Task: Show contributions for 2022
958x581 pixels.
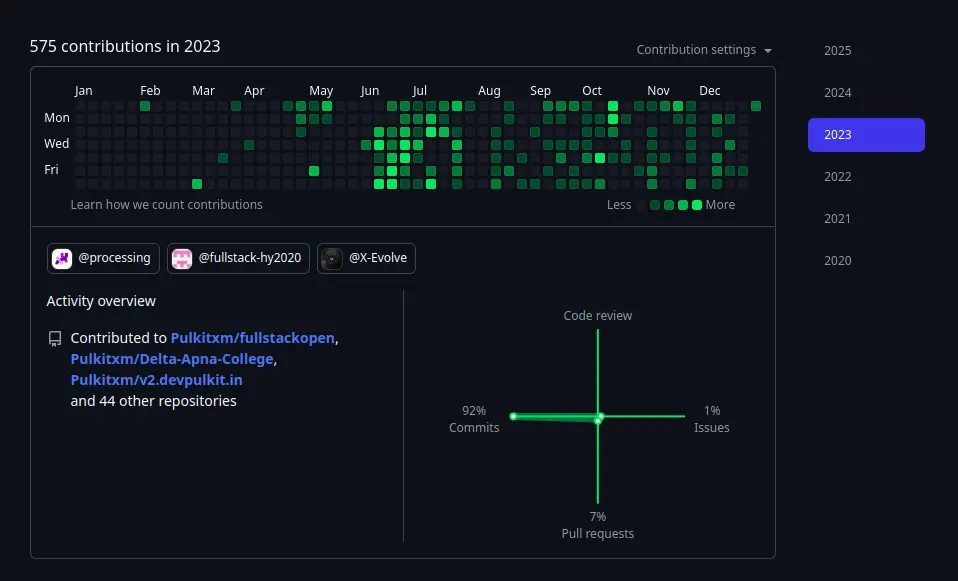Action: click(837, 177)
